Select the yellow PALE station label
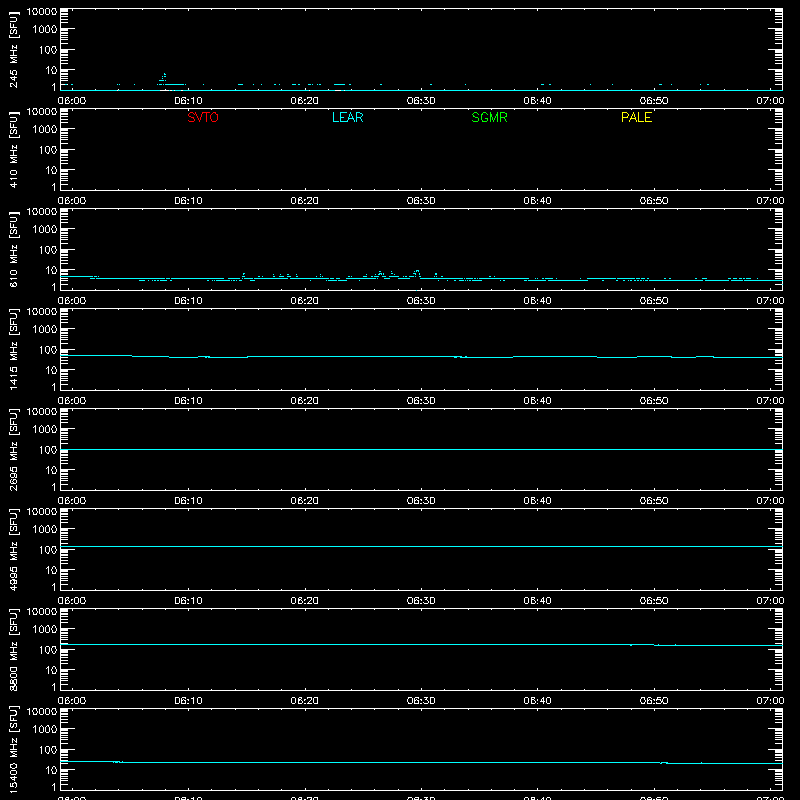 (x=636, y=117)
